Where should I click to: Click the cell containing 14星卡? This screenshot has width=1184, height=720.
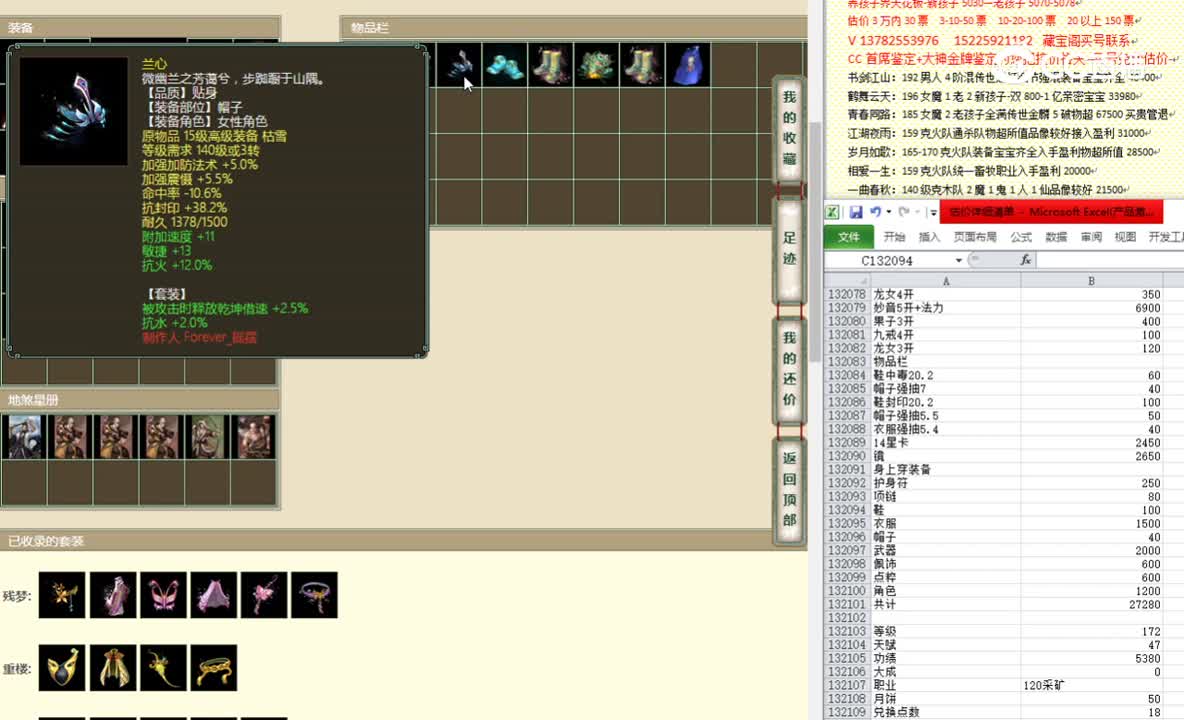[x=945, y=443]
